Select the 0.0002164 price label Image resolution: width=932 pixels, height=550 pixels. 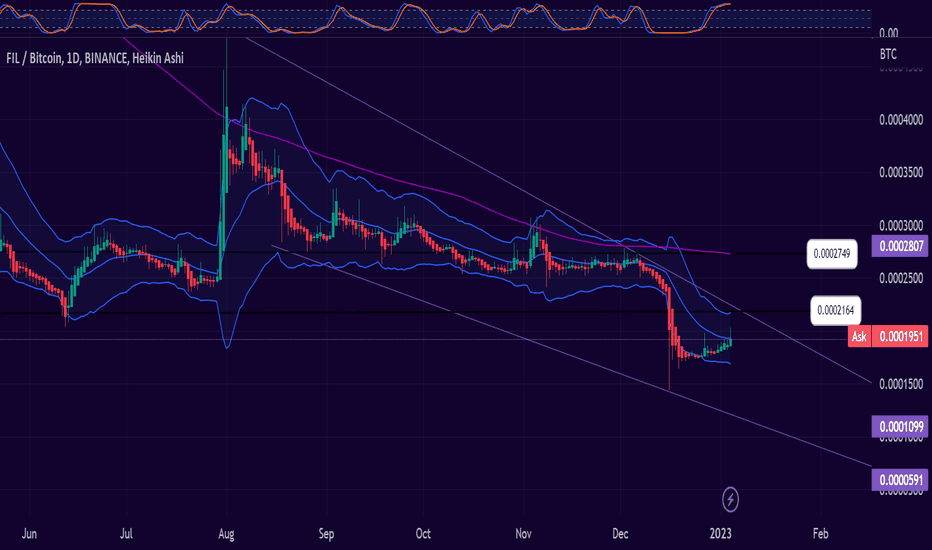(835, 310)
